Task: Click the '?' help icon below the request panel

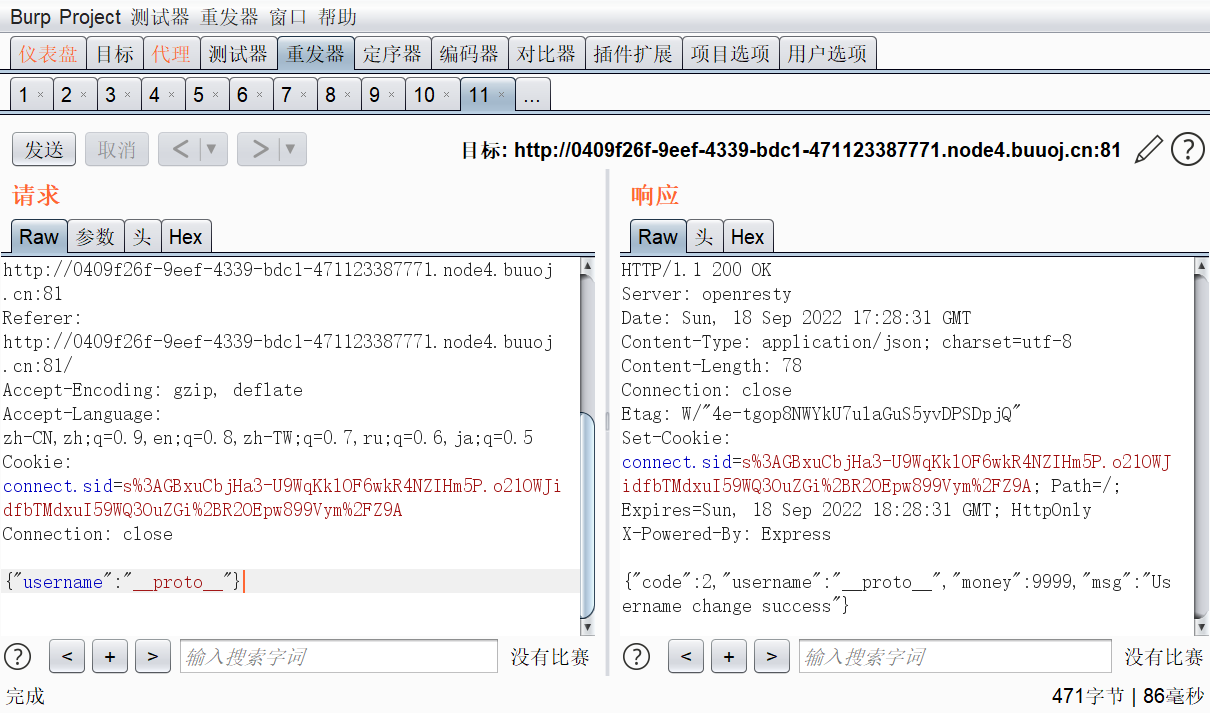Action: 17,656
